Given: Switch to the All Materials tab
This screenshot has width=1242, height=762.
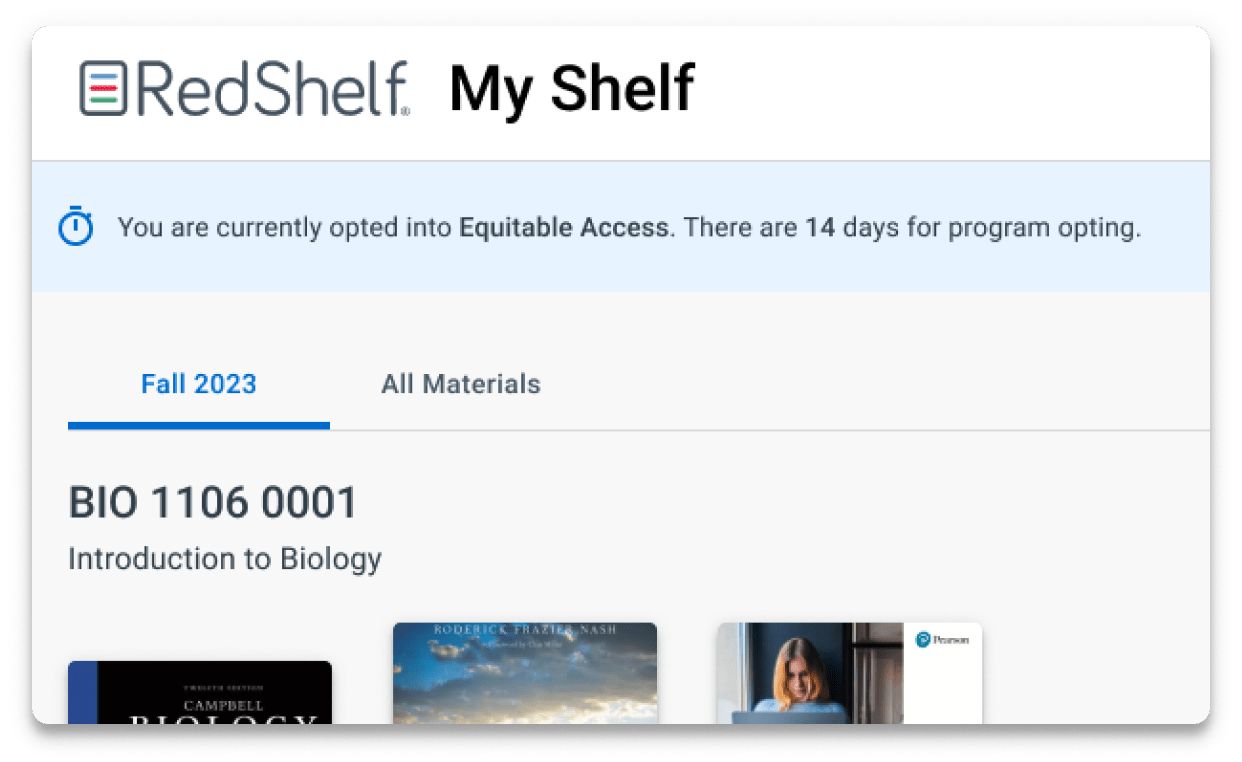Looking at the screenshot, I should point(460,384).
